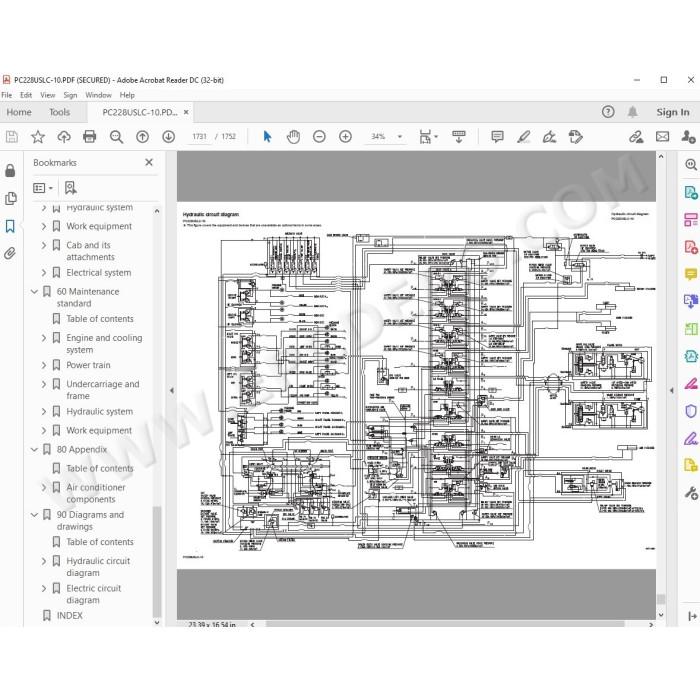Expand Engine and cooling system bookmark
The height and width of the screenshot is (700, 700).
pos(44,338)
